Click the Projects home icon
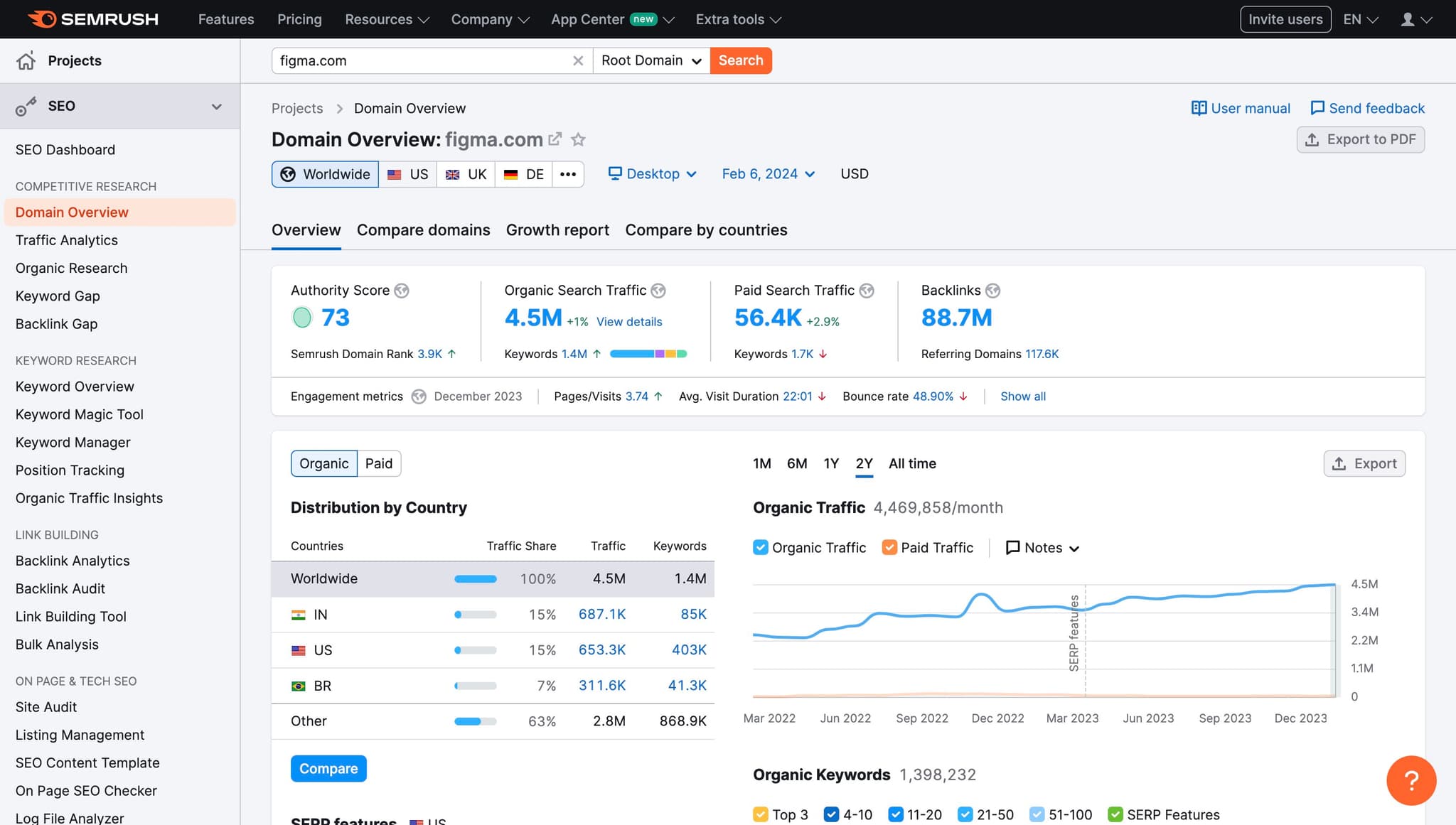This screenshot has height=825, width=1456. [x=26, y=61]
